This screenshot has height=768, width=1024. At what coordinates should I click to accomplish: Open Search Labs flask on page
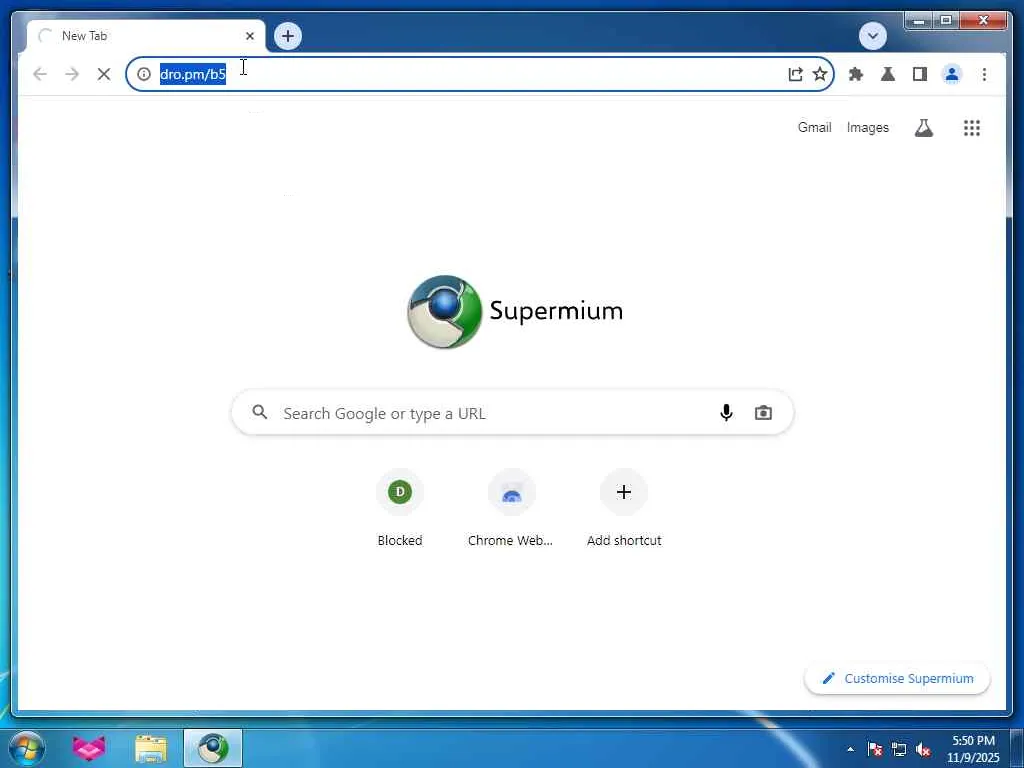[923, 128]
